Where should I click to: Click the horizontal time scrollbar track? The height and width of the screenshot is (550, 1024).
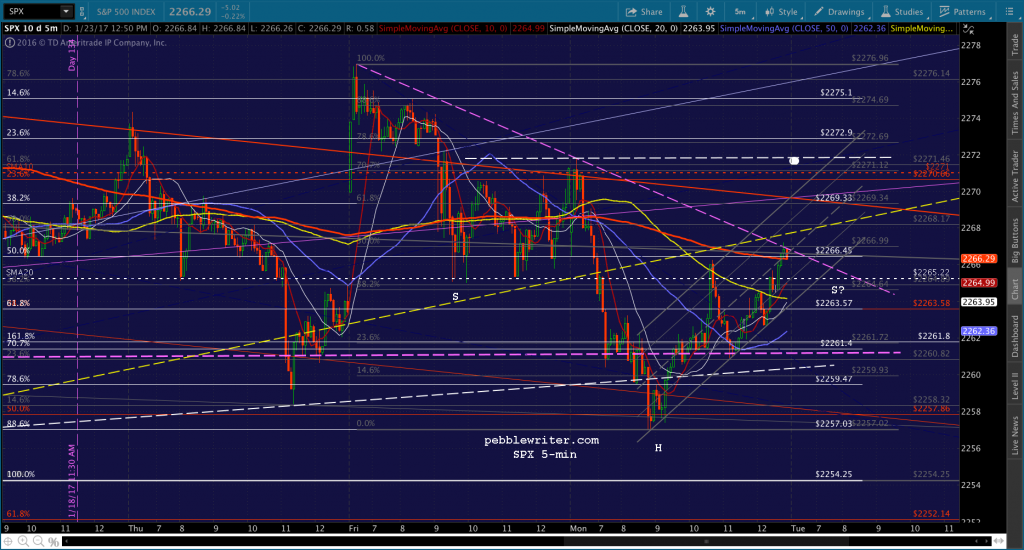[x=526, y=542]
